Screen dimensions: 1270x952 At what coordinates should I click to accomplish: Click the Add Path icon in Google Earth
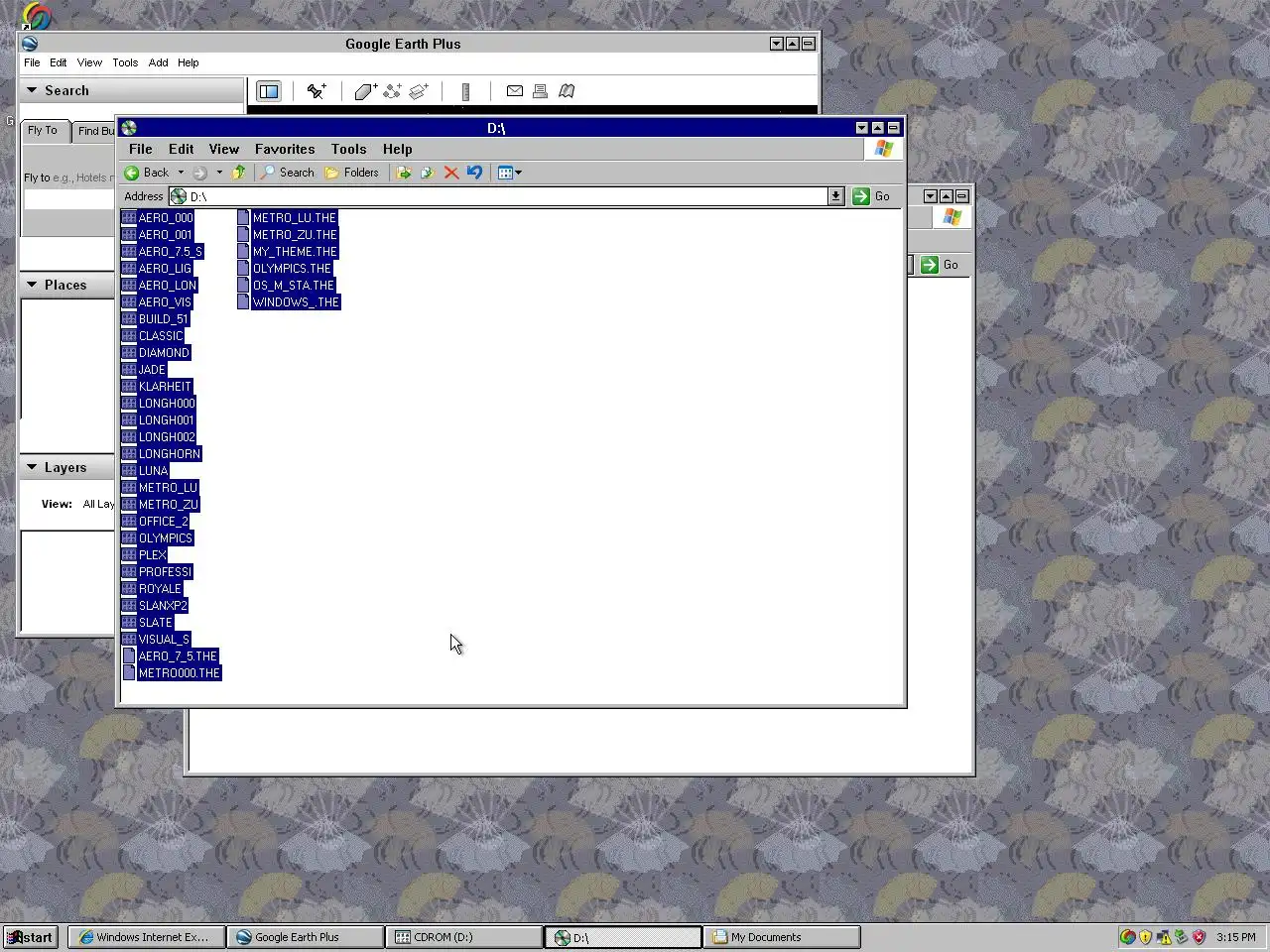point(392,91)
